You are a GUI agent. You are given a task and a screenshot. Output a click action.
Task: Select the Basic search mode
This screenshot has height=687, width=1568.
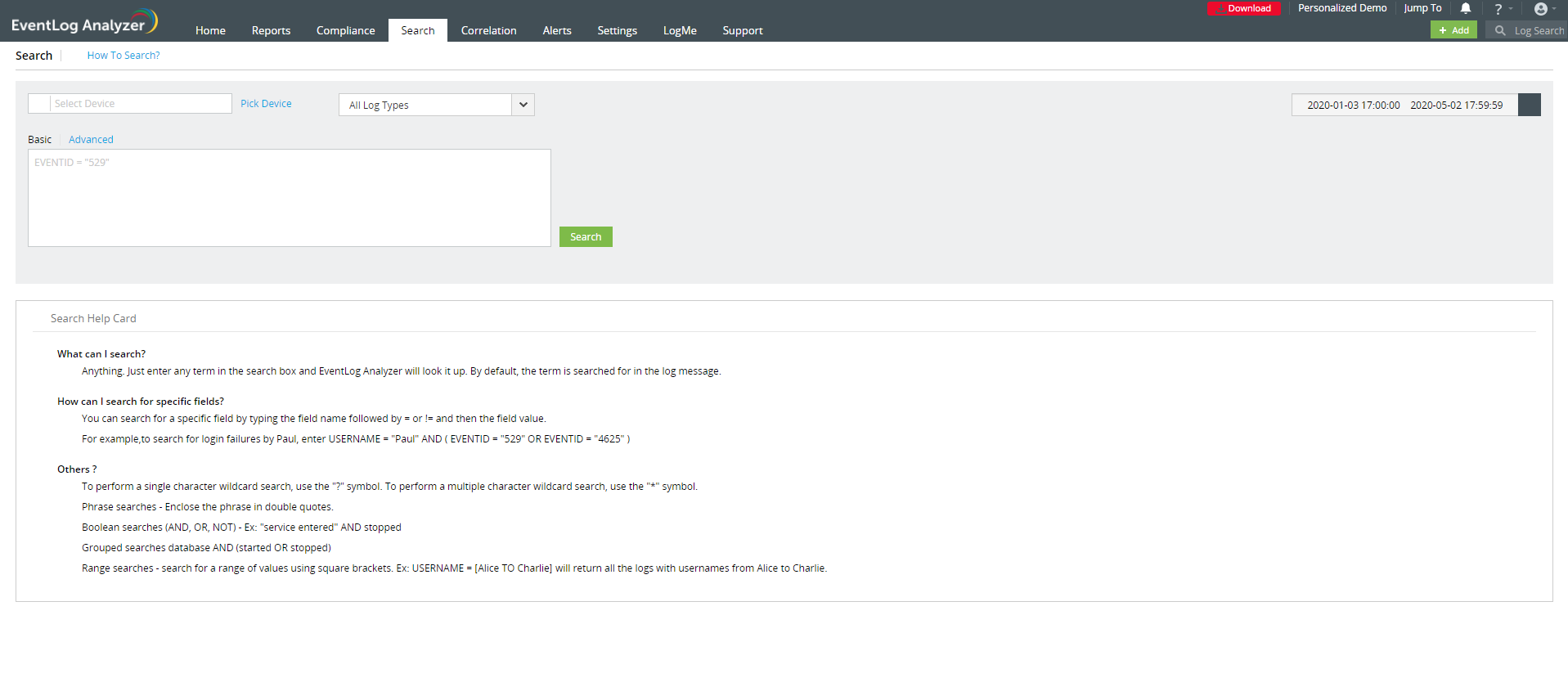click(39, 140)
